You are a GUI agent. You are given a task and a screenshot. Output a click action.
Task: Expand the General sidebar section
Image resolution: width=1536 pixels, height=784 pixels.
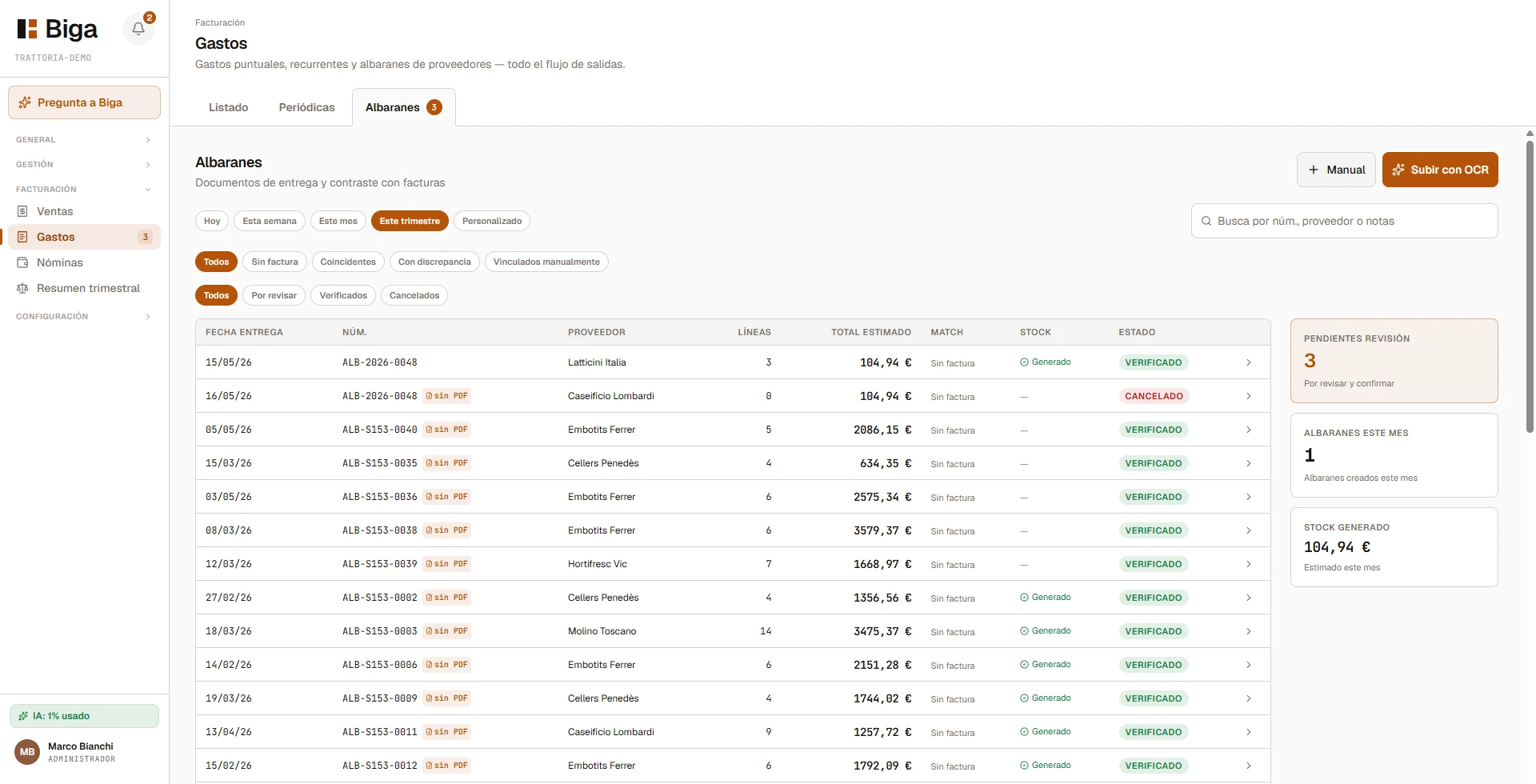84,140
